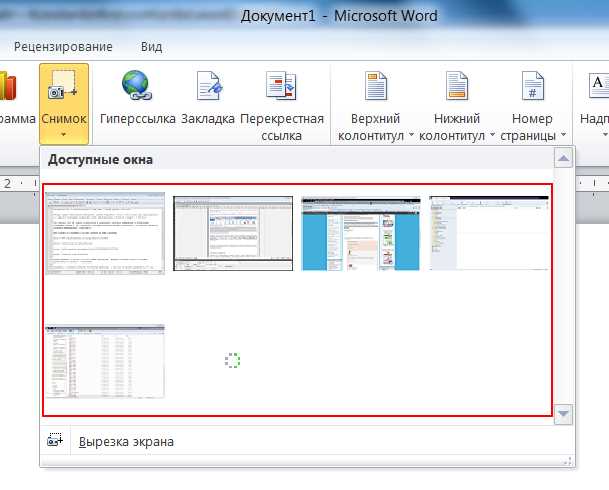Expand Верхний колонтитул dropdown arrow

click(x=411, y=135)
